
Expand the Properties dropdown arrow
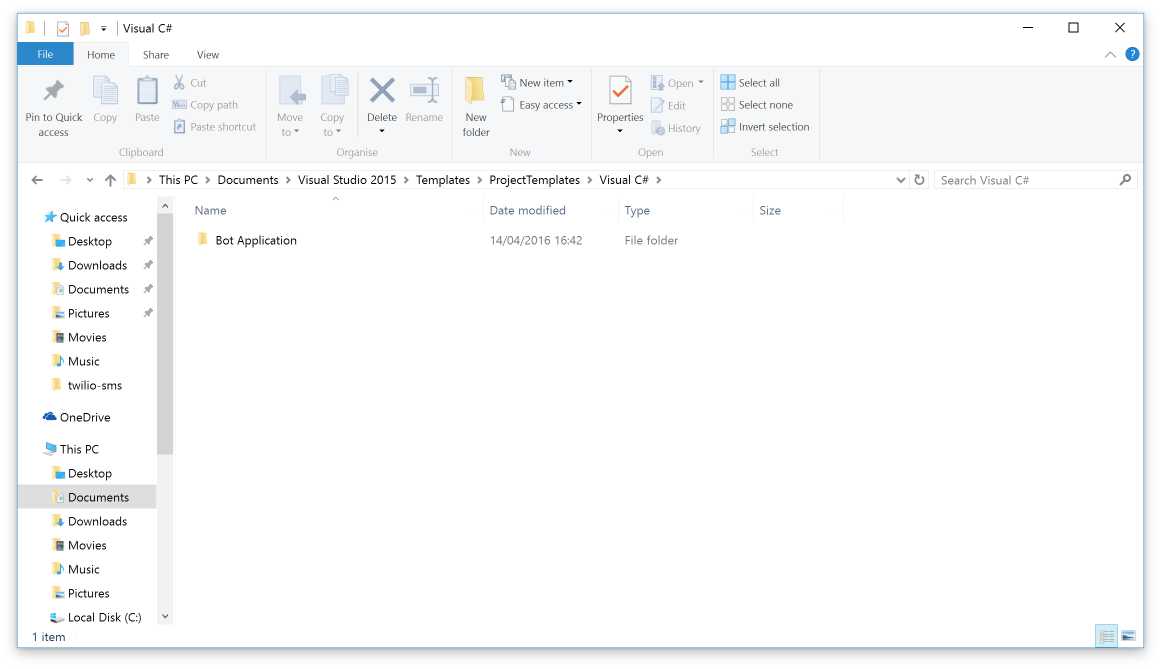[620, 131]
